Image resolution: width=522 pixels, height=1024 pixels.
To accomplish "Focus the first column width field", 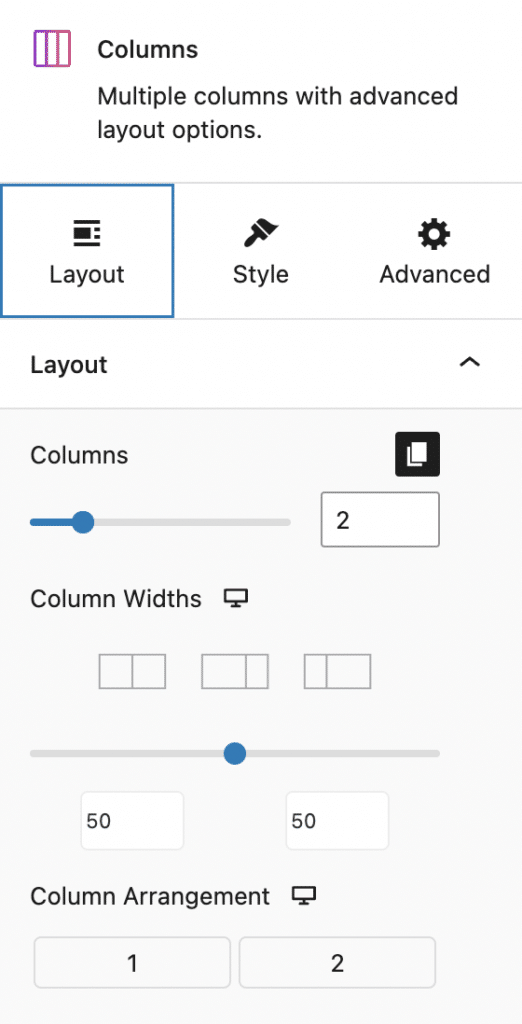I will [x=132, y=821].
